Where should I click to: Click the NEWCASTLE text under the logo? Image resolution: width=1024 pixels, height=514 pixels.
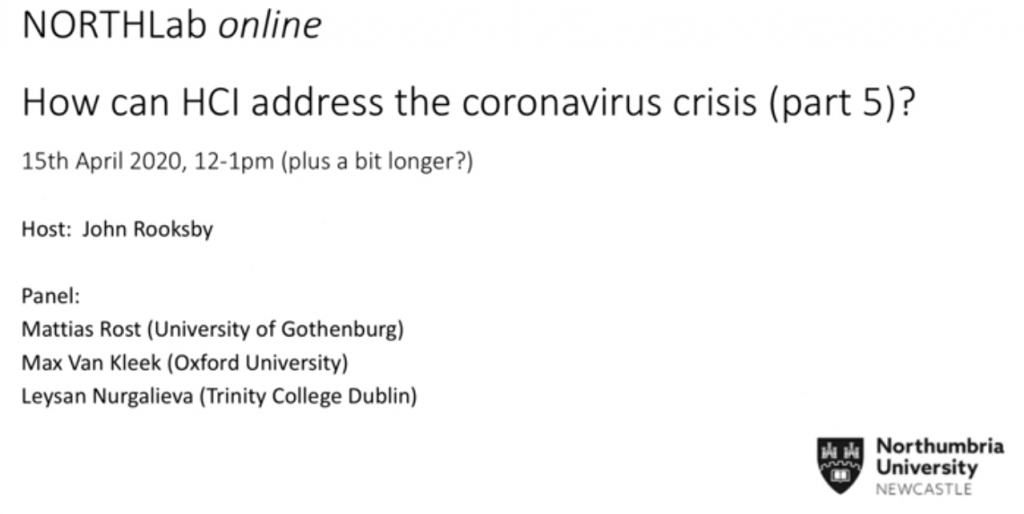click(x=923, y=489)
